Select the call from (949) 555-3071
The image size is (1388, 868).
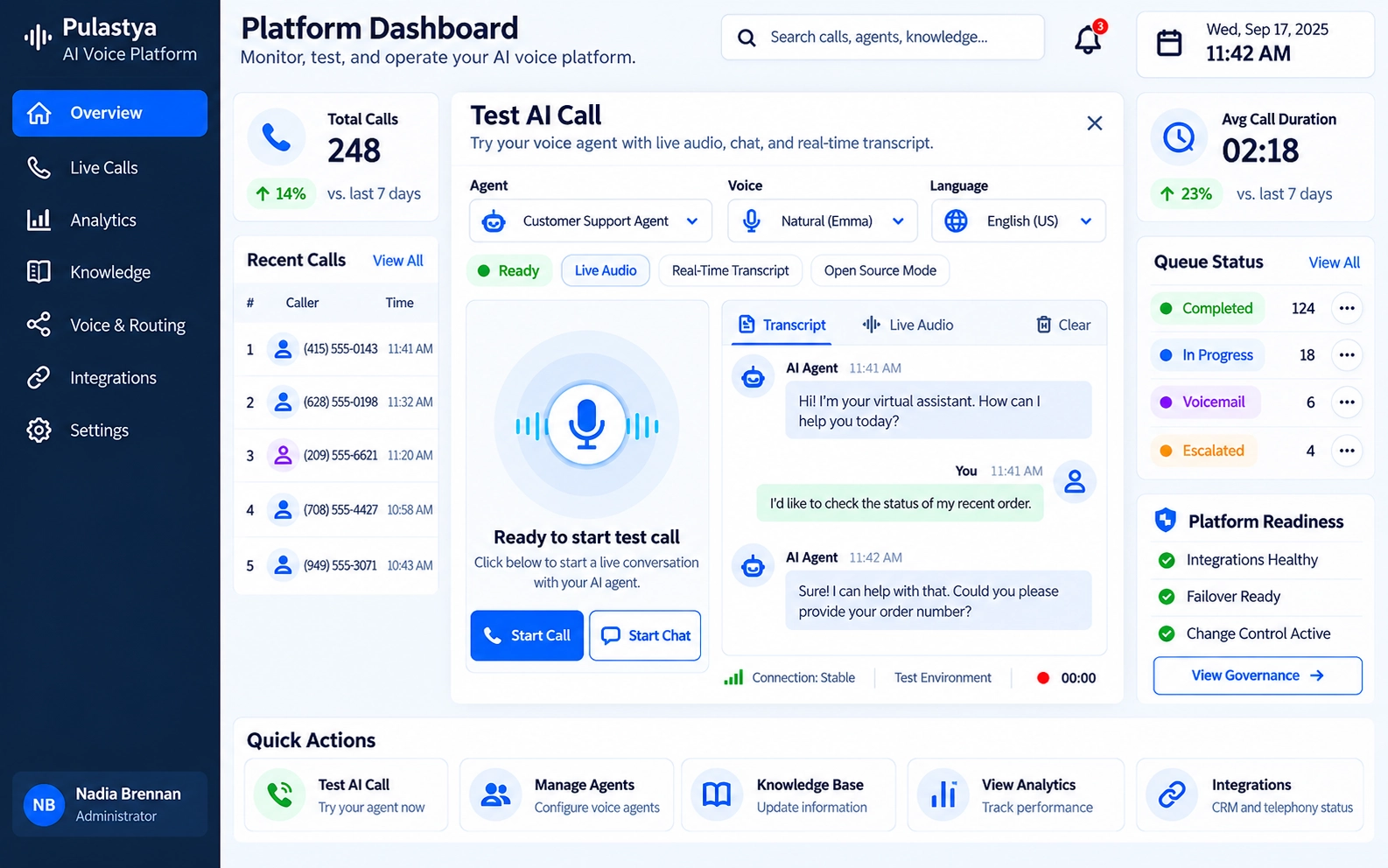coord(336,565)
